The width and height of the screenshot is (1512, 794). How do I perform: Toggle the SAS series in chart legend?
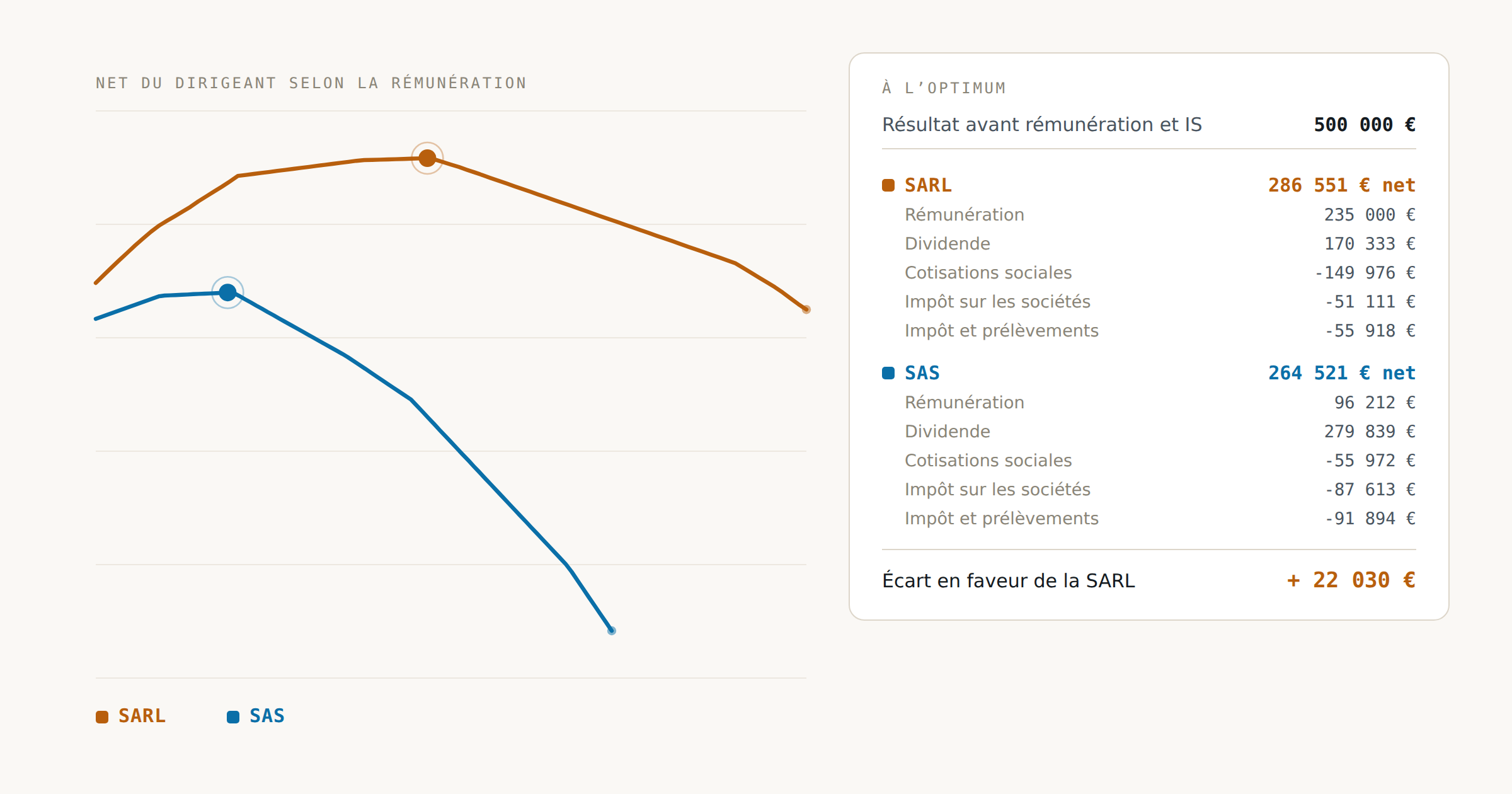[256, 716]
